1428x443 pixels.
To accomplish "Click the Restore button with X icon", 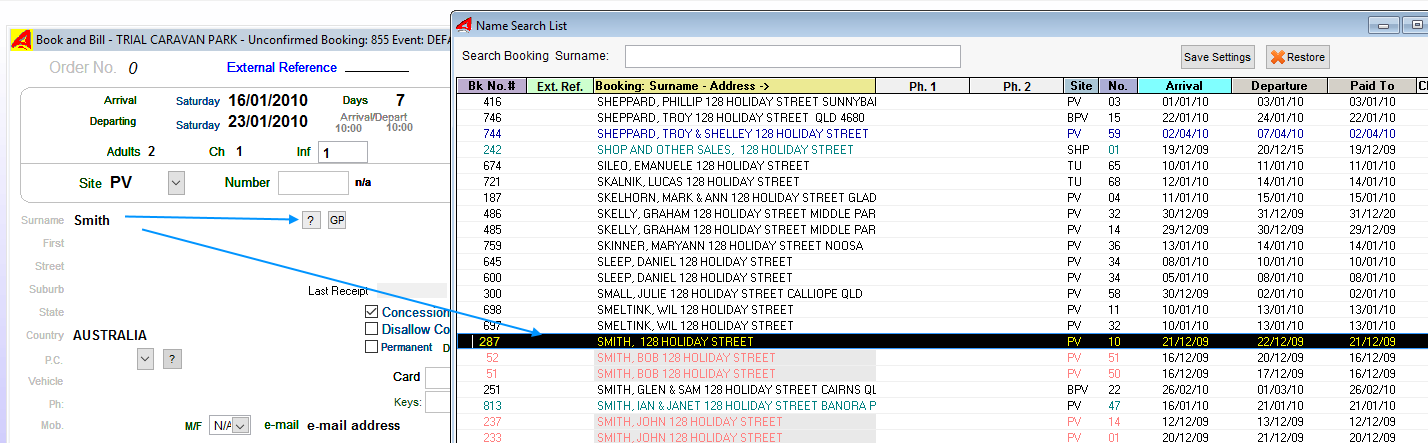I will coord(1297,57).
